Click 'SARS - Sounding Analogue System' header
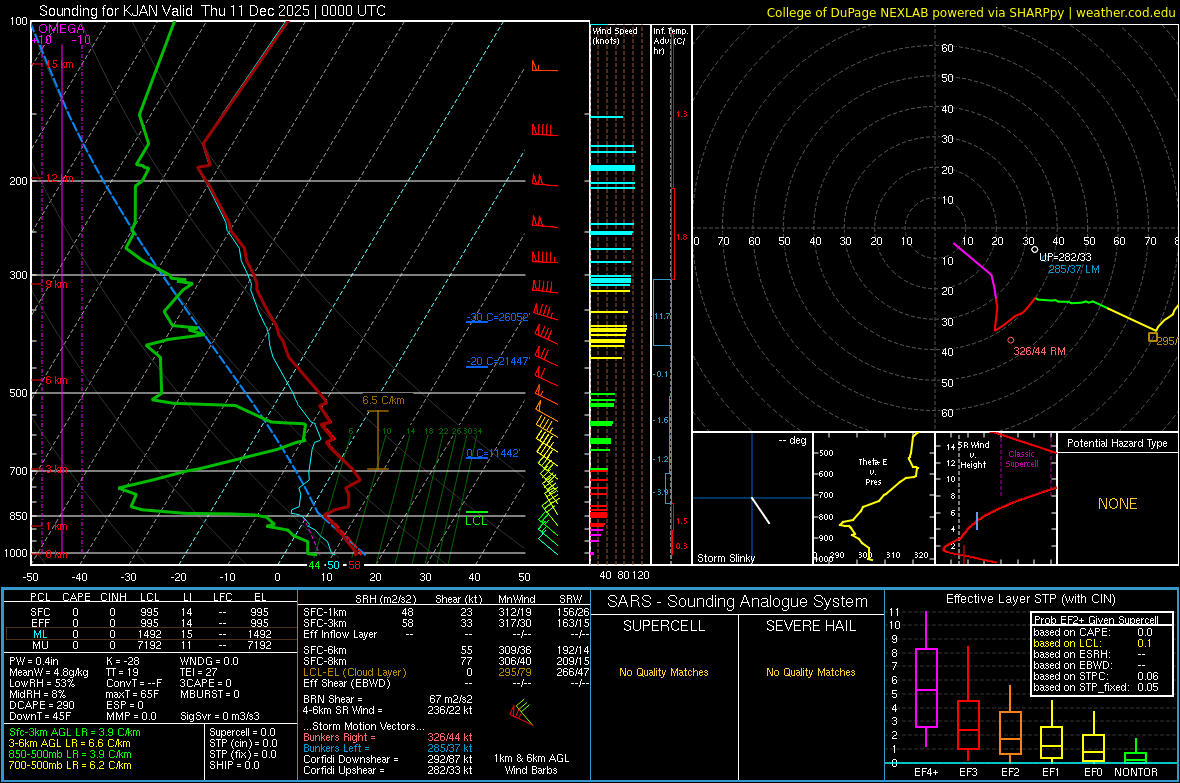This screenshot has width=1180, height=783. pyautogui.click(x=737, y=602)
